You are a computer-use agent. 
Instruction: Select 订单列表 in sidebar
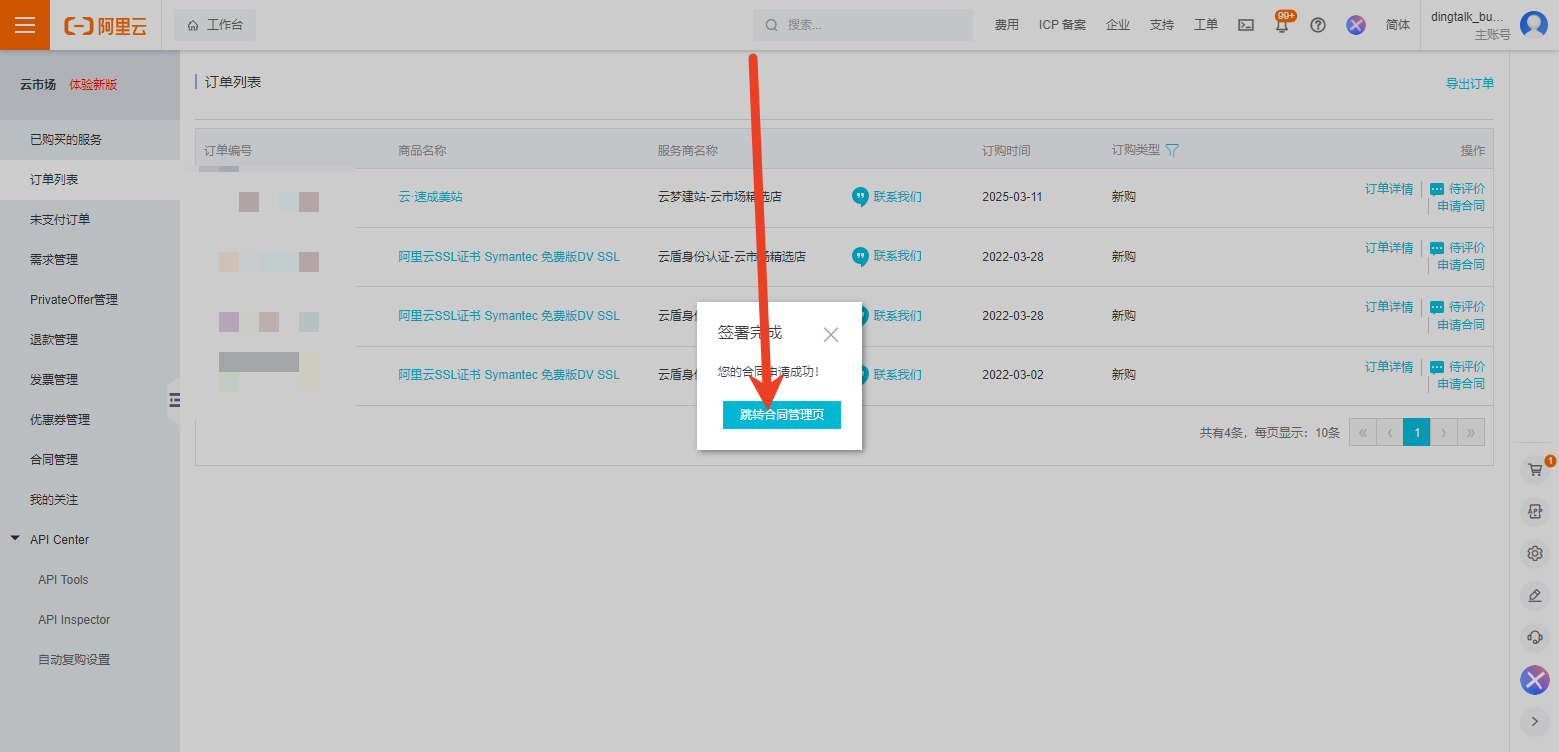click(x=90, y=180)
